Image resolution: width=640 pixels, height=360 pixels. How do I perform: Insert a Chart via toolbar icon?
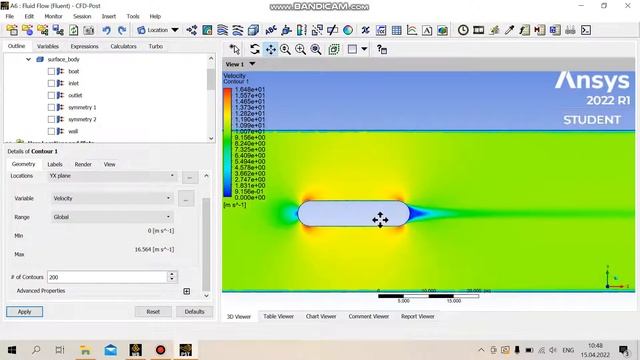point(412,30)
